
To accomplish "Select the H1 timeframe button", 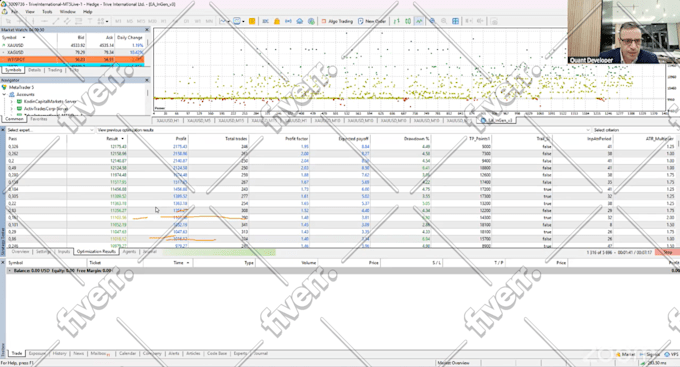I will coord(163,21).
